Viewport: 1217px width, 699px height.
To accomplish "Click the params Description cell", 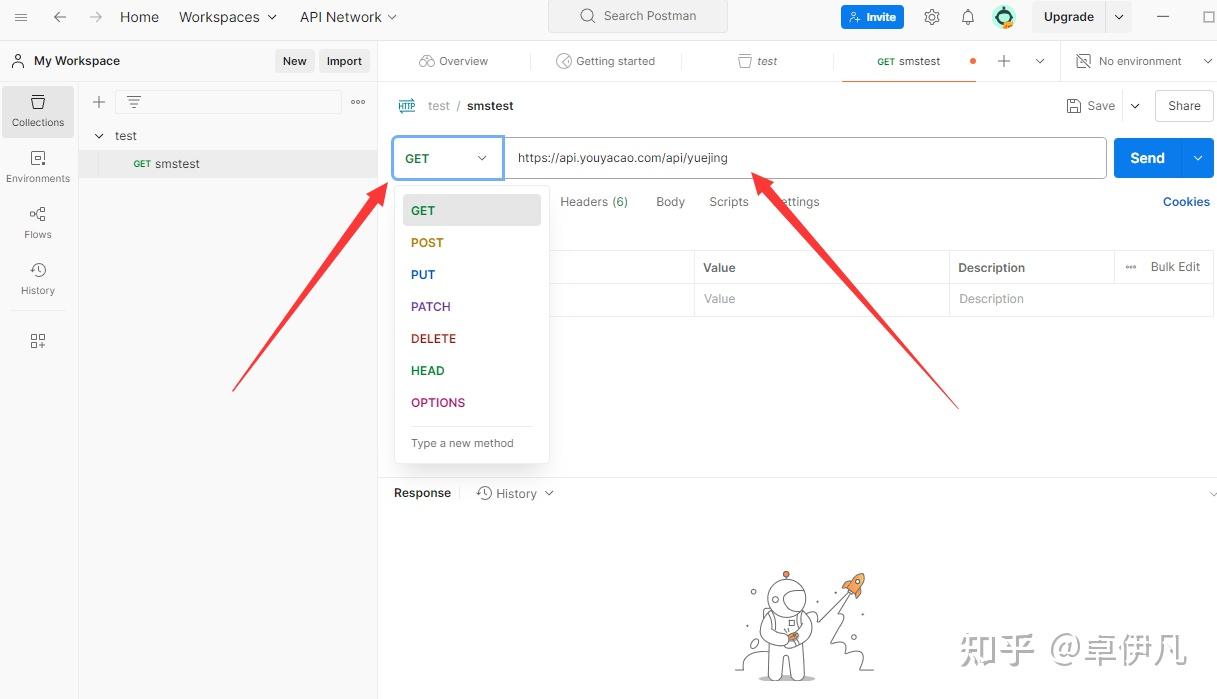I will [1081, 299].
